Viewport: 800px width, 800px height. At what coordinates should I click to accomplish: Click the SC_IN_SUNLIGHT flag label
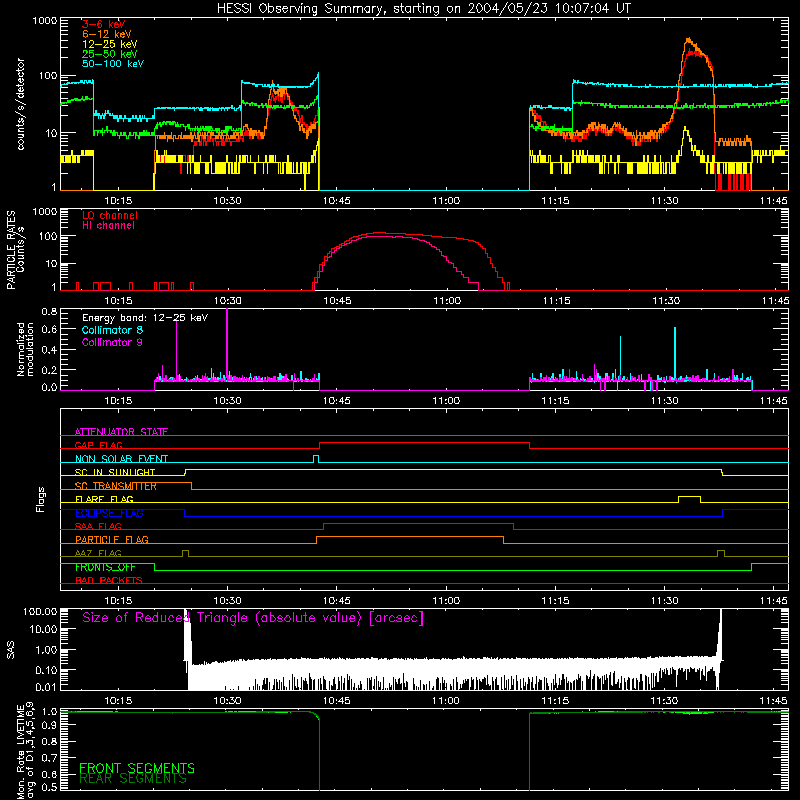115,472
